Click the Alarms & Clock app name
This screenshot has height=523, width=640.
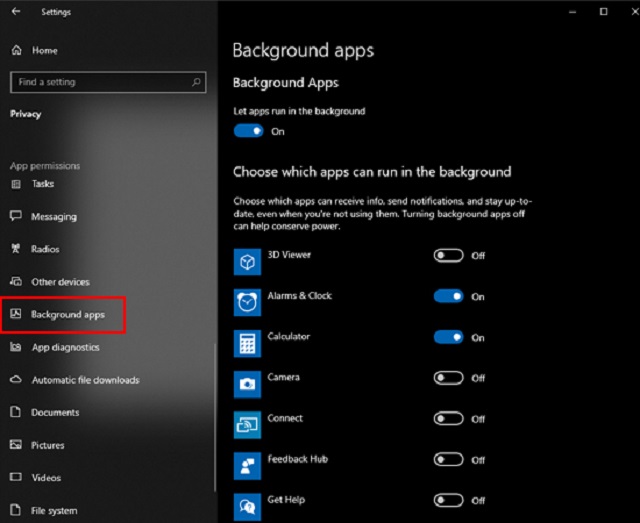pos(300,296)
